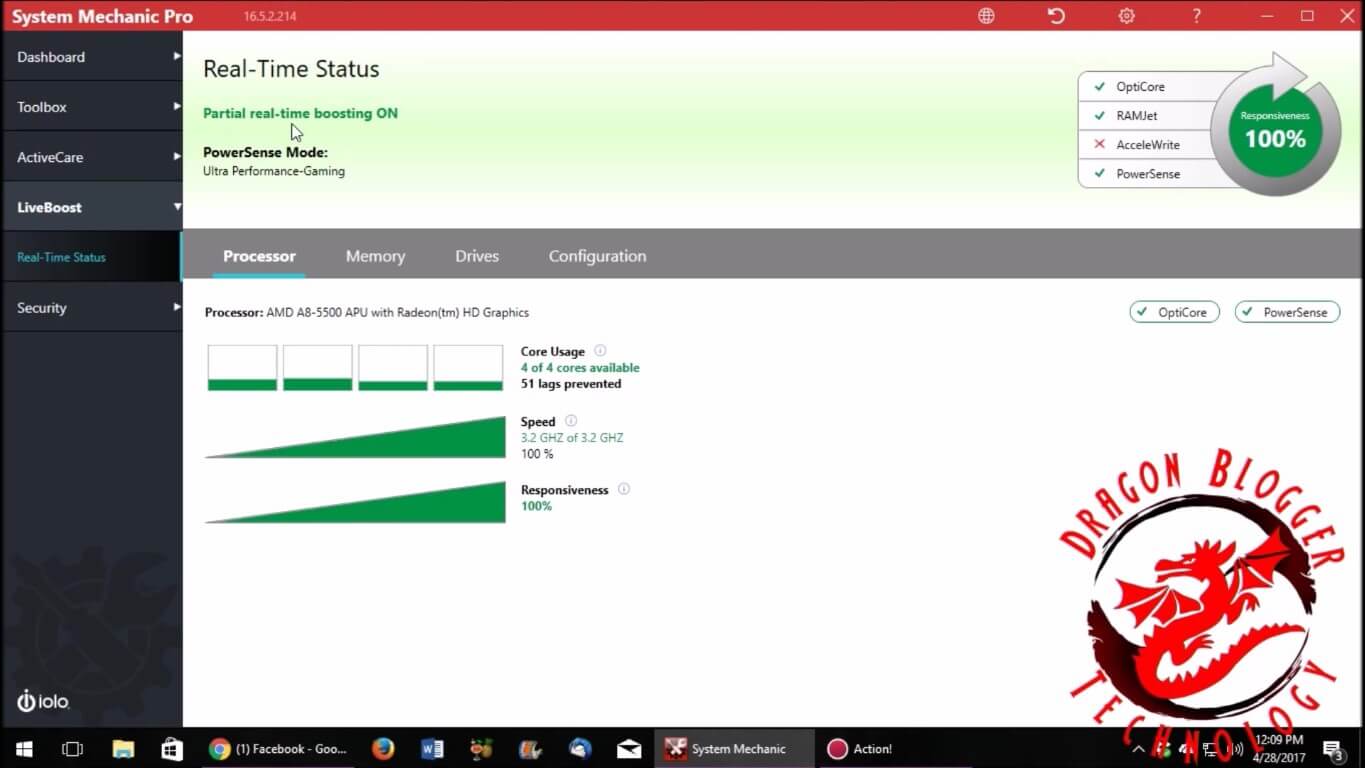Click the globe icon in title bar
Viewport: 1365px width, 768px height.
tap(986, 16)
